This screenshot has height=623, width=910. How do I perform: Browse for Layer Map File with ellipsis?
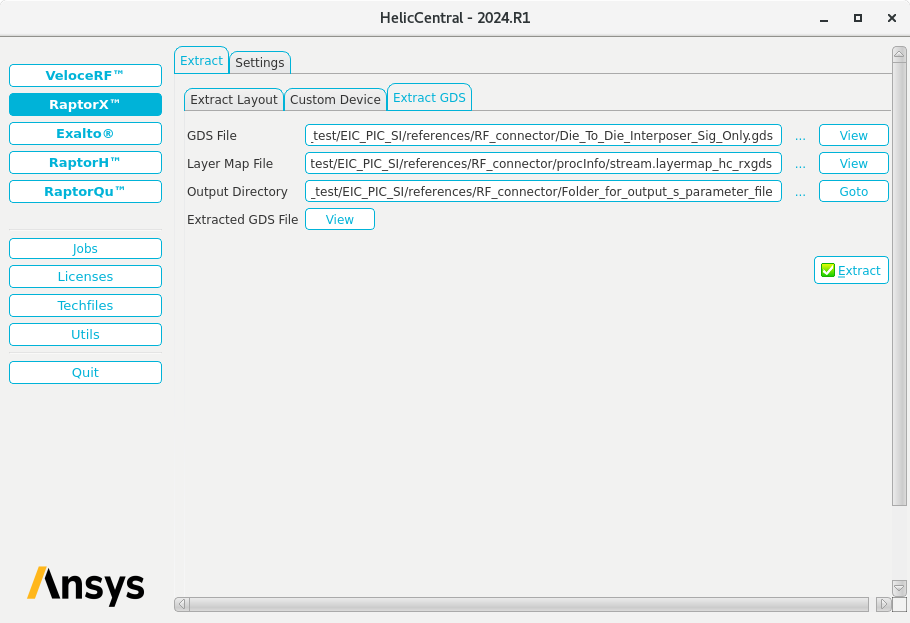pyautogui.click(x=800, y=164)
